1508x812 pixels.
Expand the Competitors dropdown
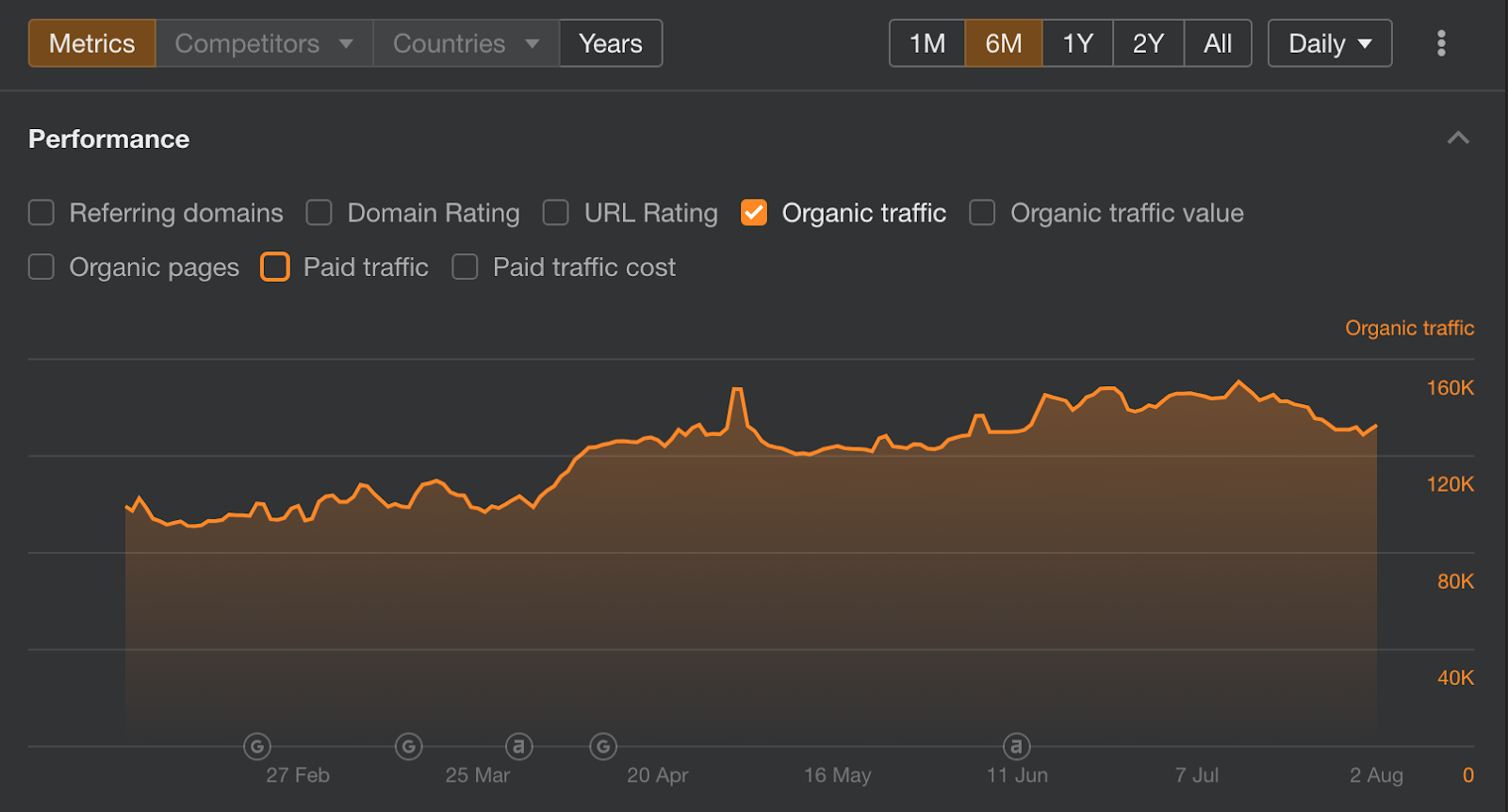click(x=264, y=43)
